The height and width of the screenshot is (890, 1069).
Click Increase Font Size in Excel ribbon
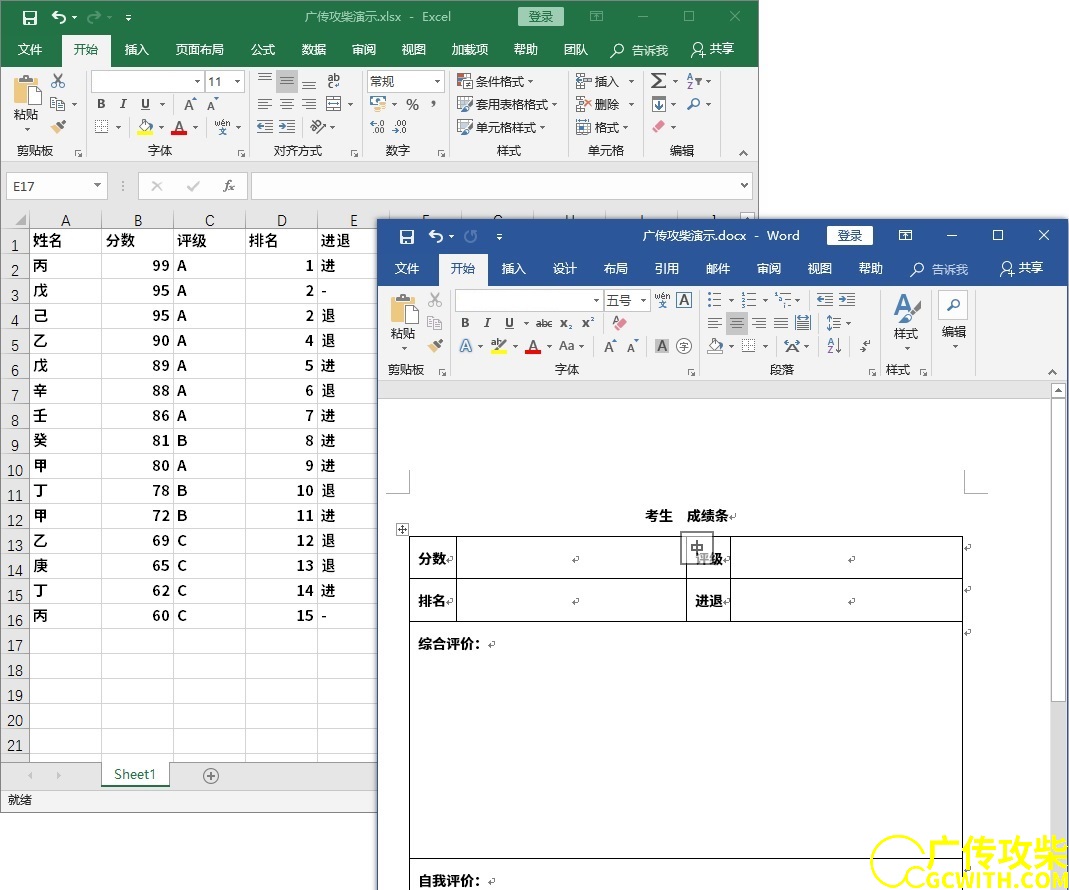(190, 104)
